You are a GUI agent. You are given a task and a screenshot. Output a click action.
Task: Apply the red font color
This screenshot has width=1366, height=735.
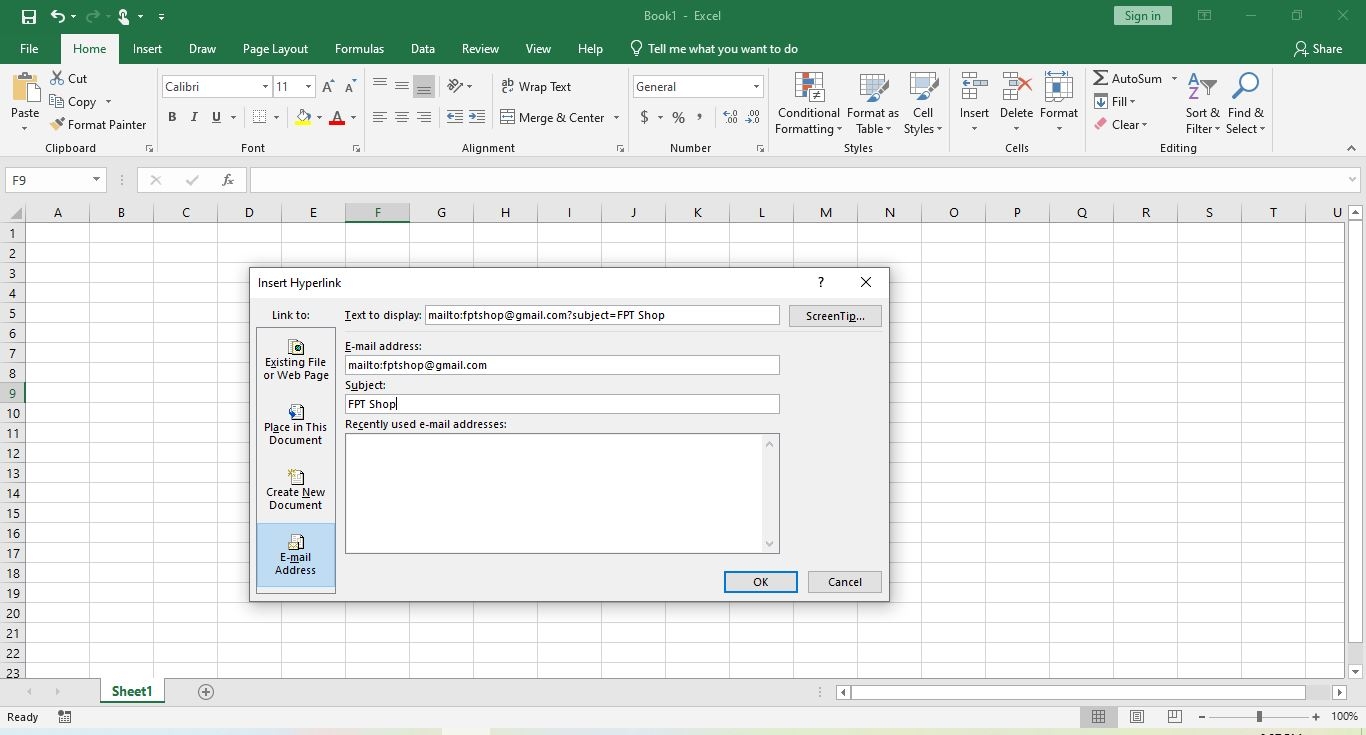337,117
